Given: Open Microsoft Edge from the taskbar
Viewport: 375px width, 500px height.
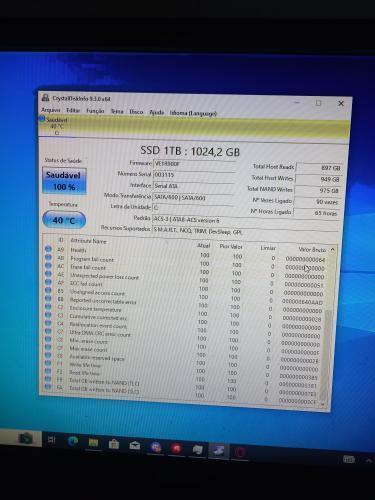Looking at the screenshot, I should (x=73, y=441).
